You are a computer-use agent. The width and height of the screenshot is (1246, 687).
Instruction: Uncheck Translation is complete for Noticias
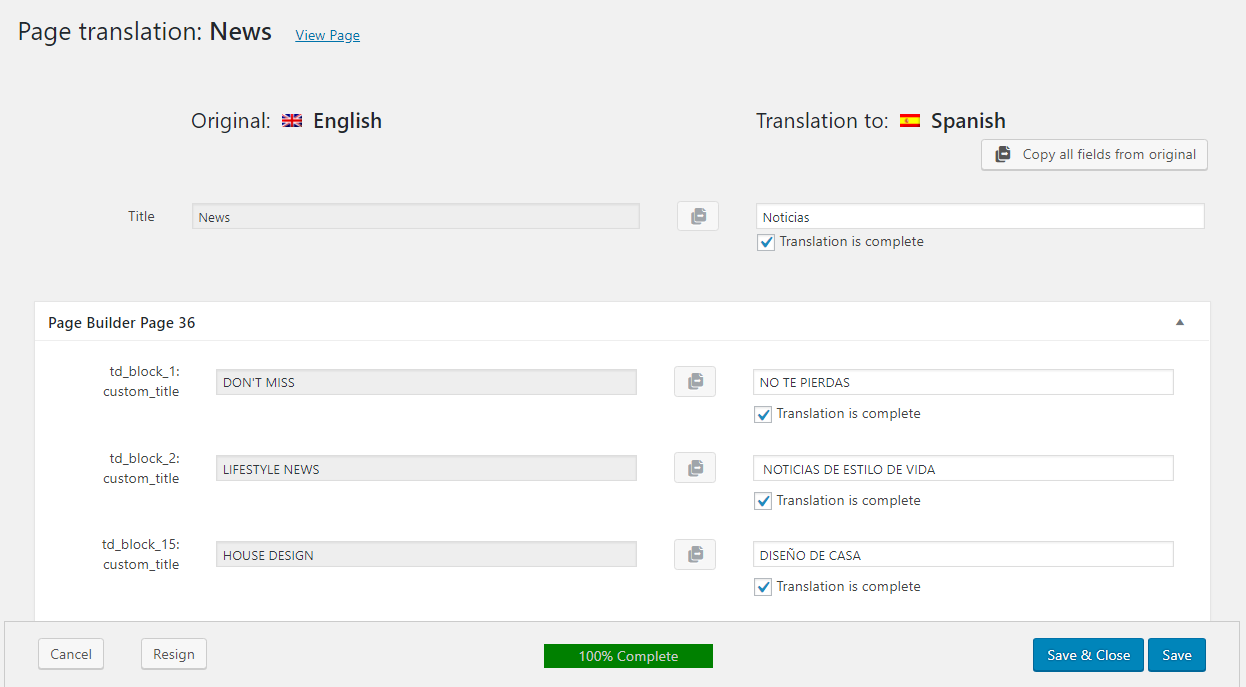click(766, 242)
